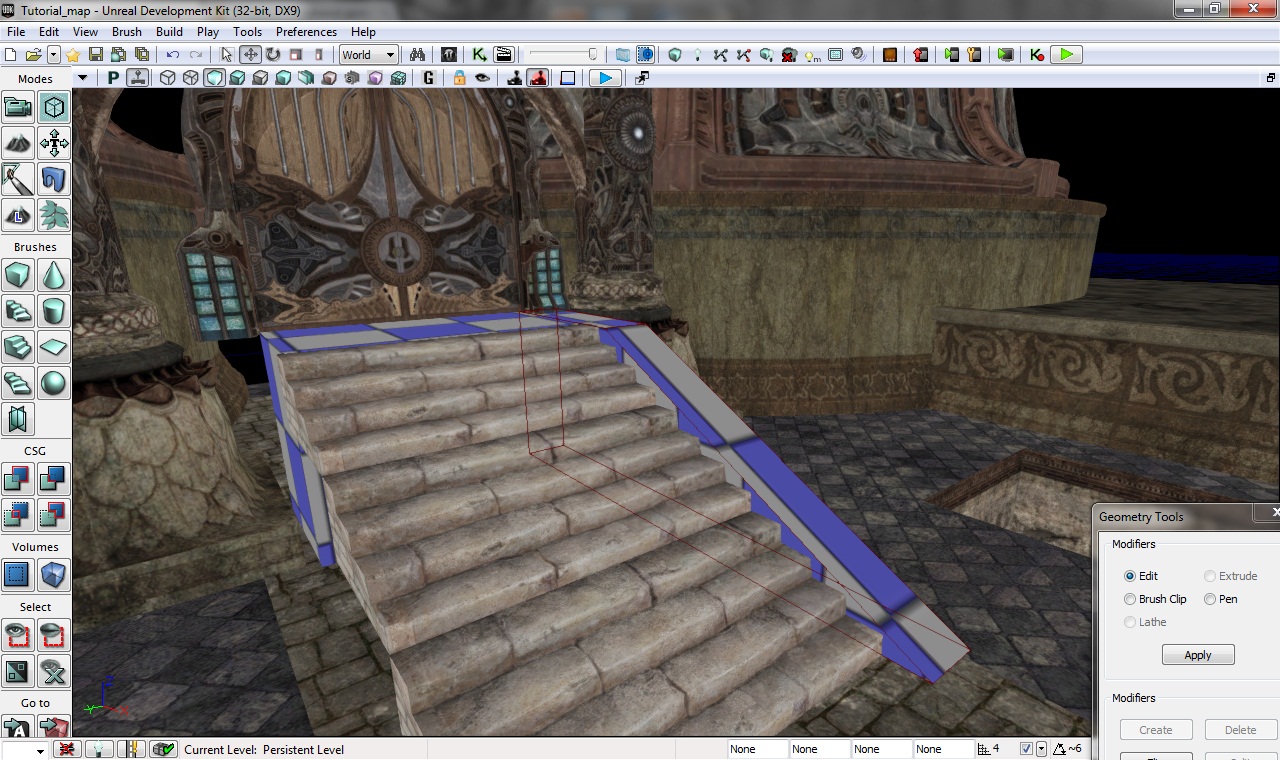Click the Save floppy disk icon
The image size is (1280, 760).
pyautogui.click(x=96, y=55)
